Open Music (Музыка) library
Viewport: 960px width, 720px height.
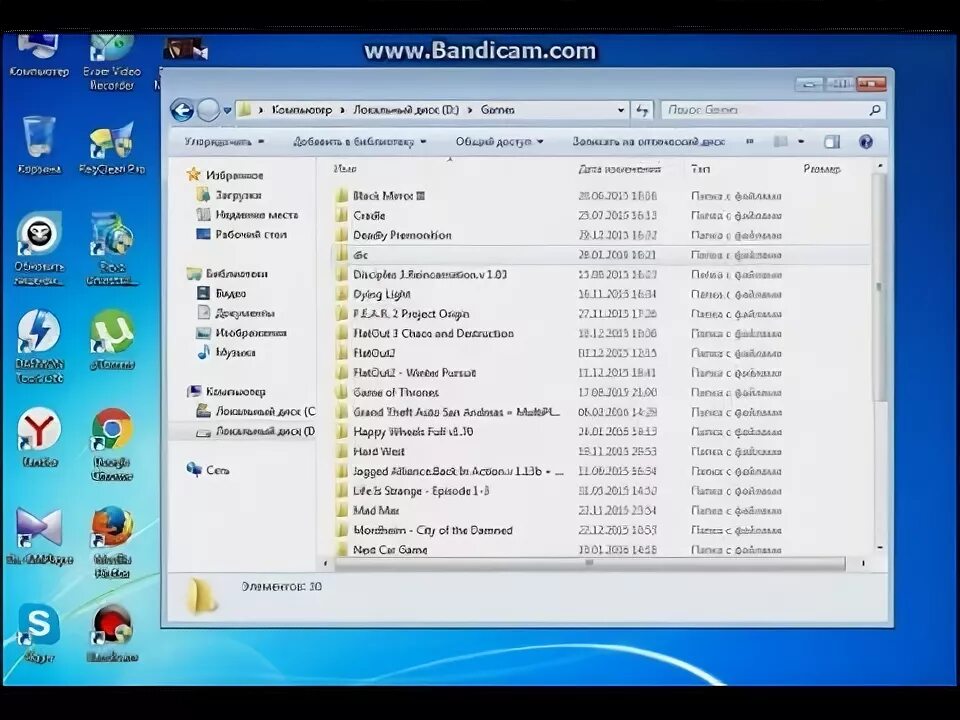[226, 352]
